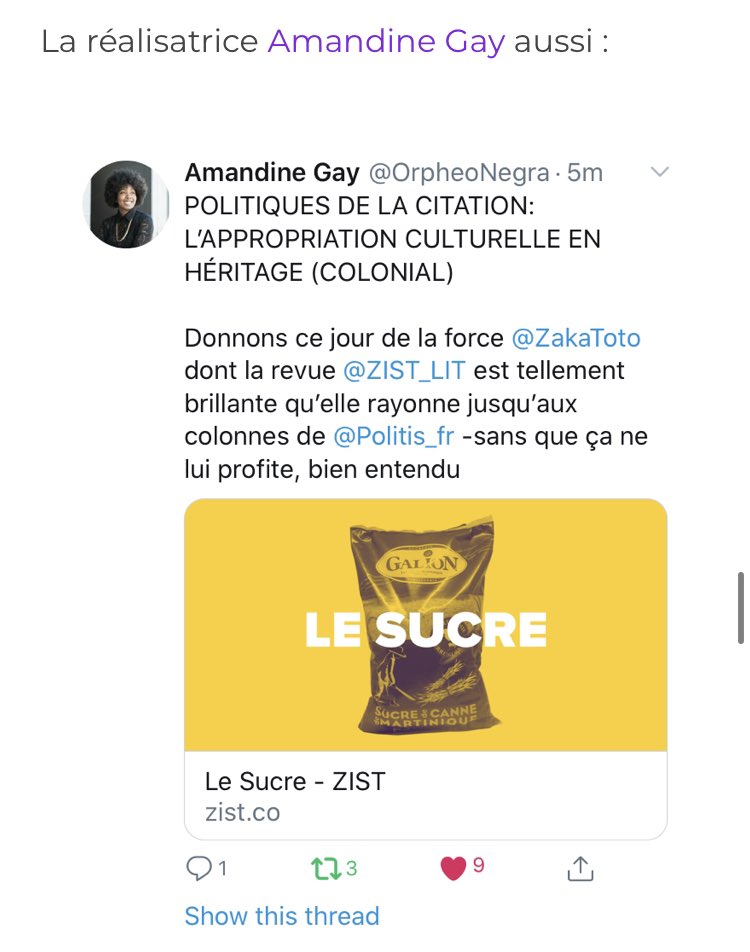This screenshot has width=750, height=952.
Task: Expand the tweet options chevron
Action: point(660,172)
